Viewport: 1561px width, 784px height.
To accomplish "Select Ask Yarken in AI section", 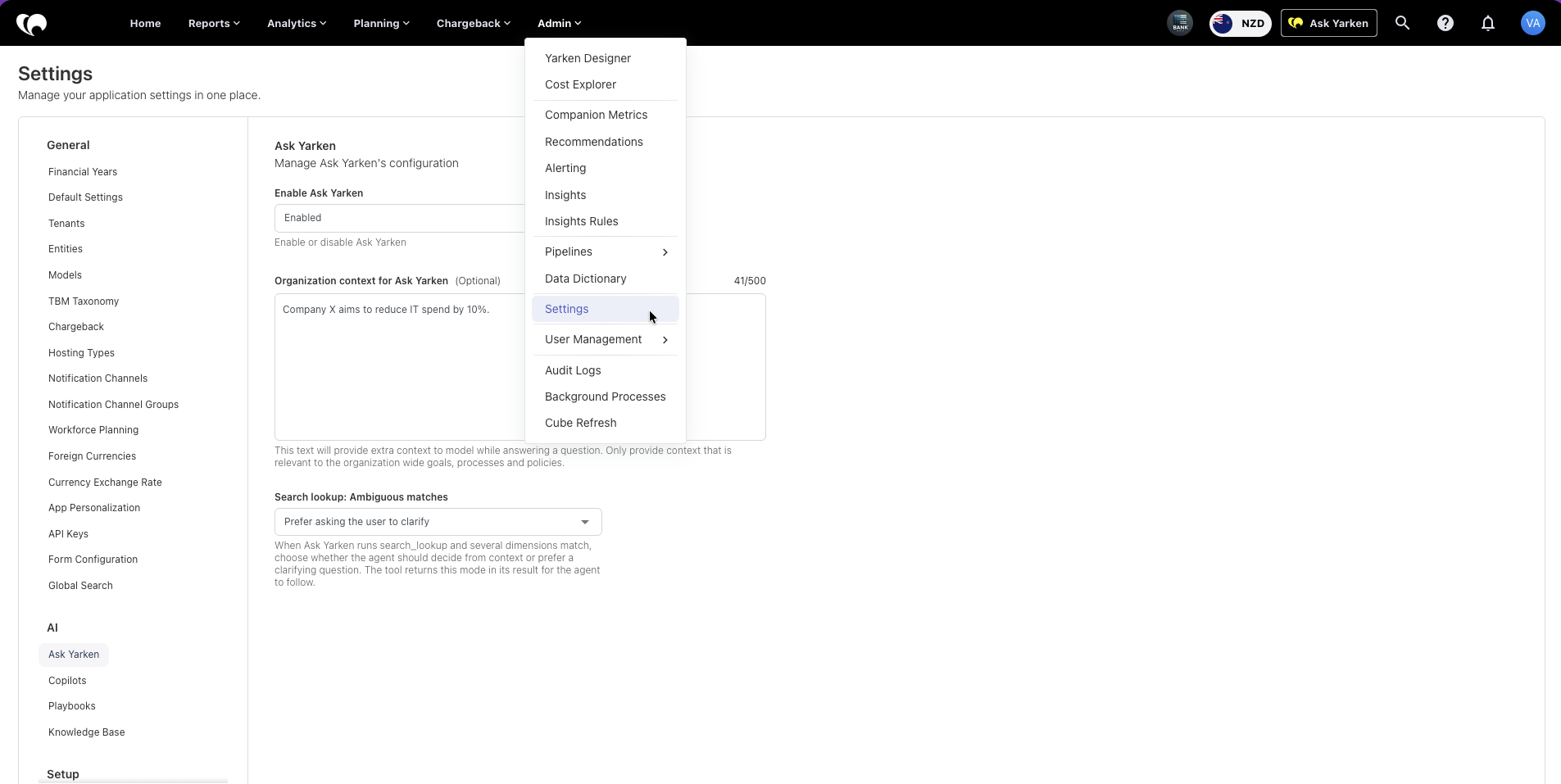I will (74, 655).
